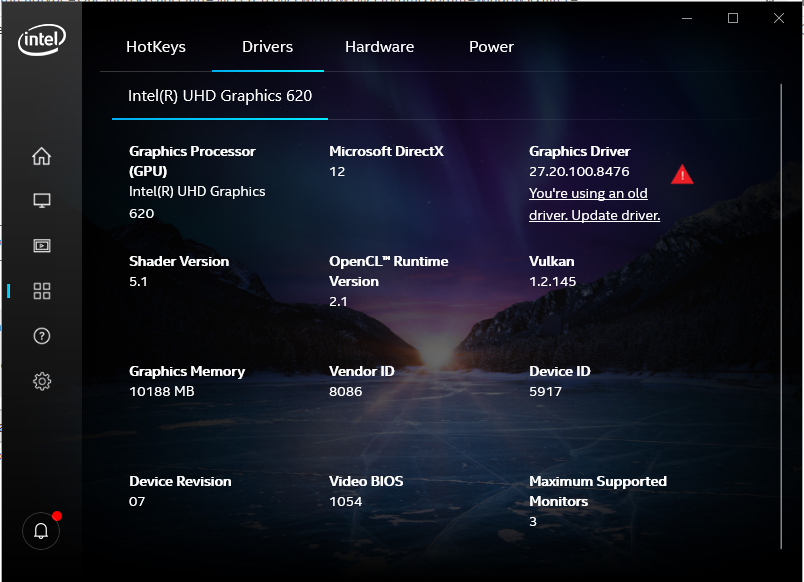Select Intel(R) UHD Graphics 620 sub-tab
Image resolution: width=804 pixels, height=582 pixels.
click(x=220, y=96)
